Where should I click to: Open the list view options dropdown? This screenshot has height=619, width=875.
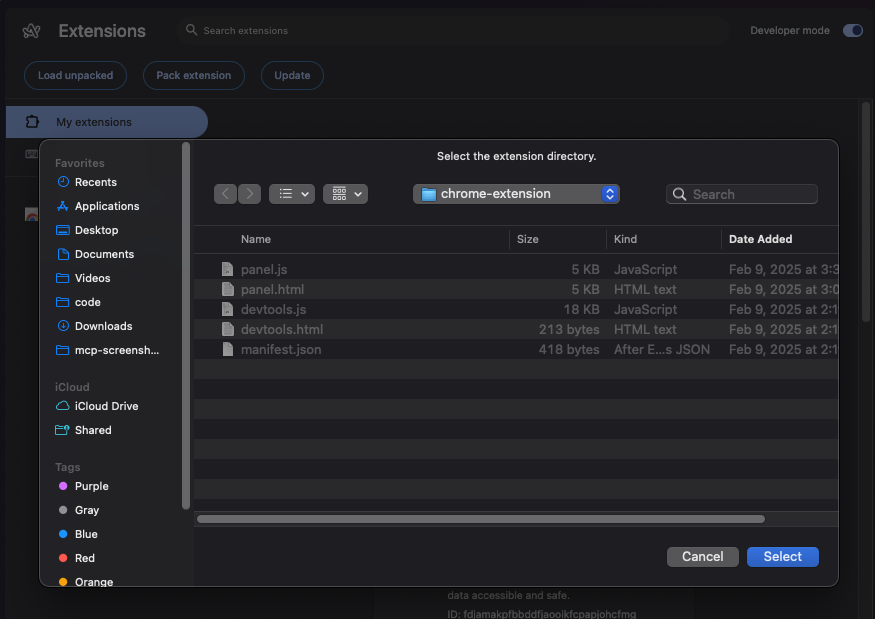(x=291, y=193)
